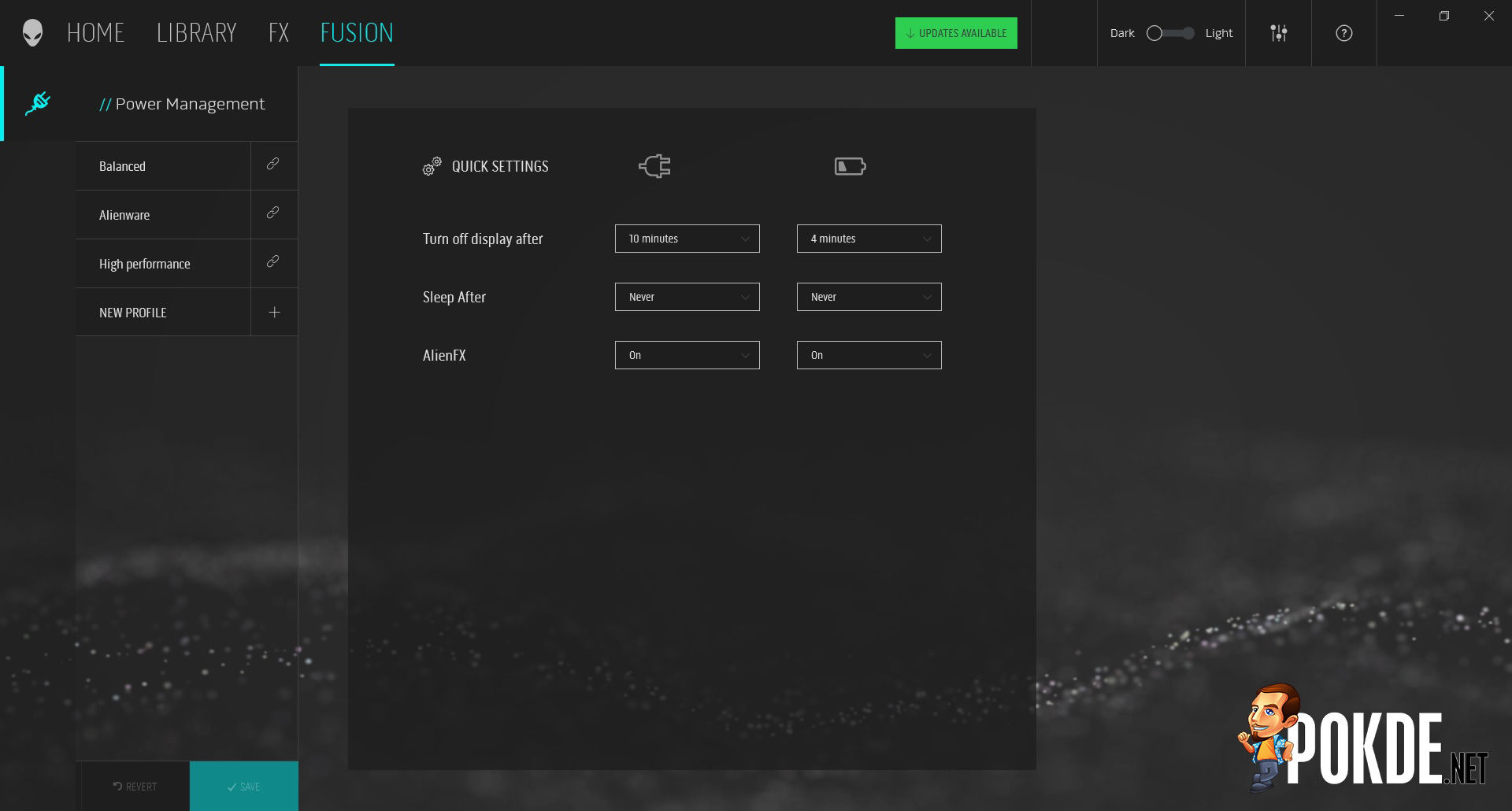Open plugged-in AlienFX dropdown

[687, 355]
